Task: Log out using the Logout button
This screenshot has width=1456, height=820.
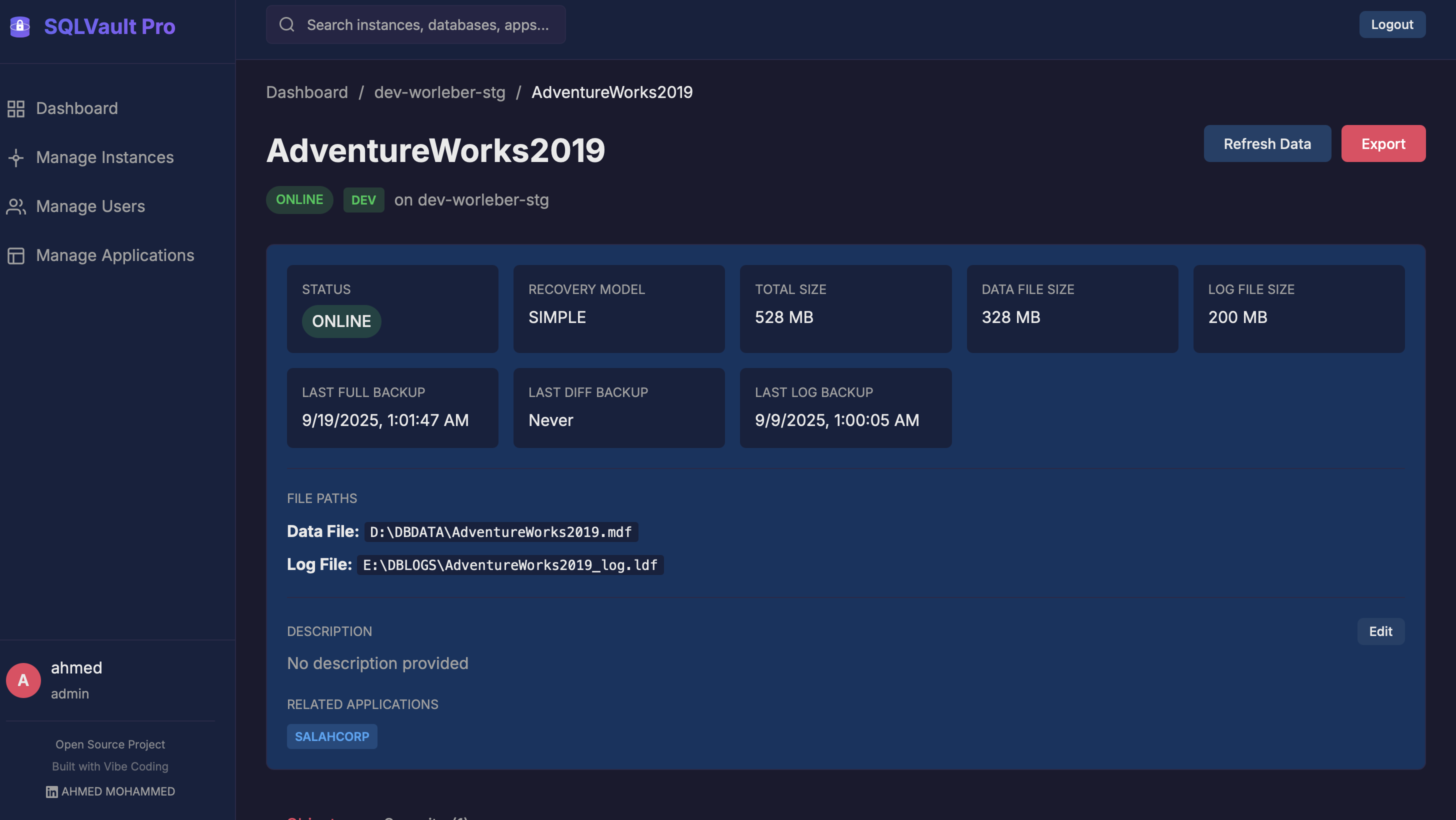Action: click(1391, 25)
